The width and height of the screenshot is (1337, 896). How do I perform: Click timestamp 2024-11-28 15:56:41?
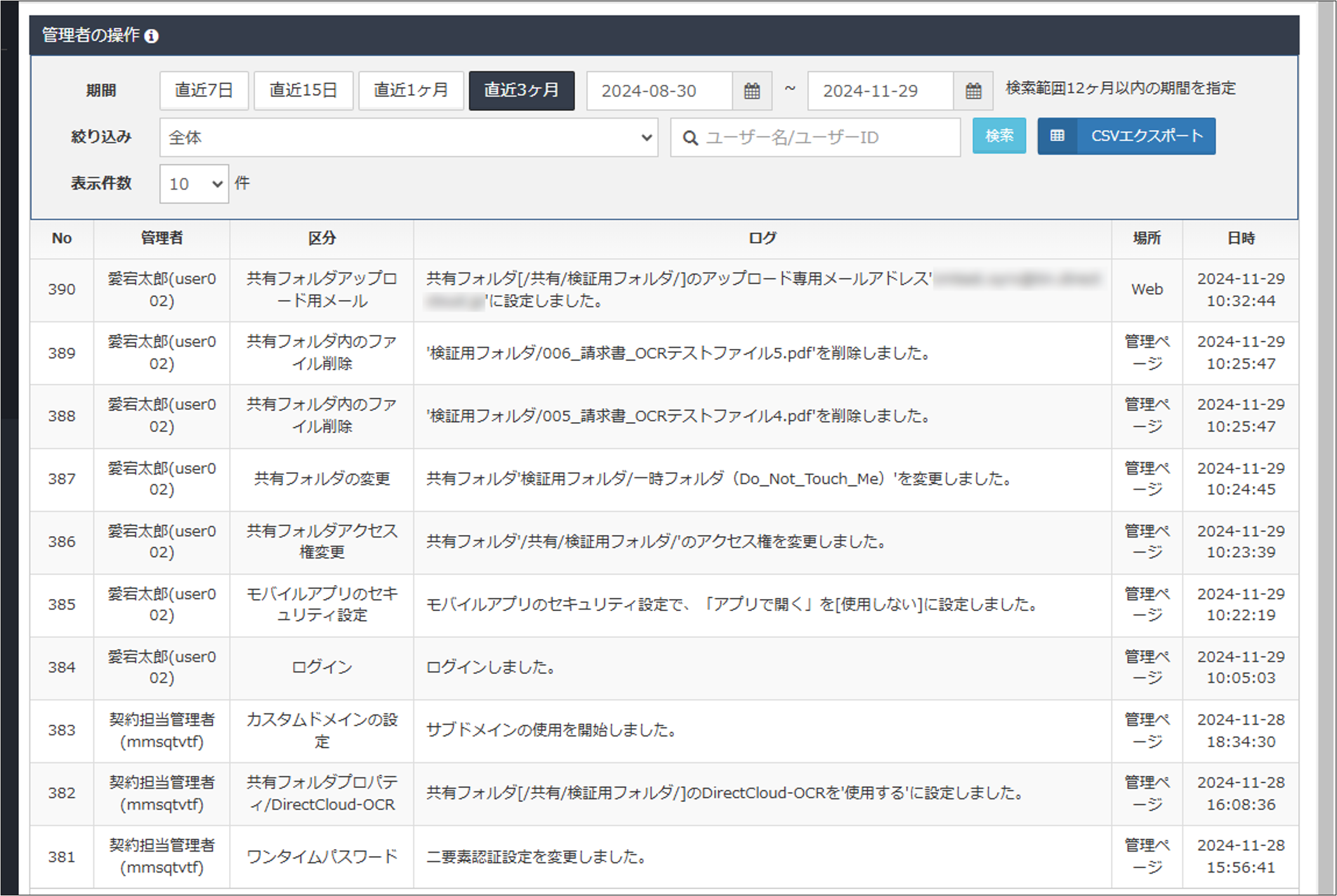(x=1241, y=857)
